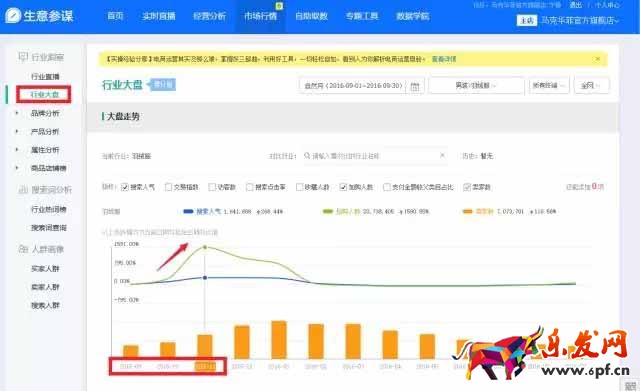Click the tallest orange bar in chart
Image resolution: width=640 pixels, height=391 pixels.
(279, 340)
